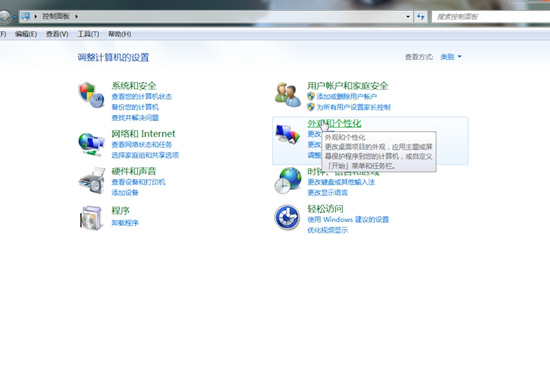Click the Control Panel icon in address bar
550x365 pixels.
coord(25,16)
